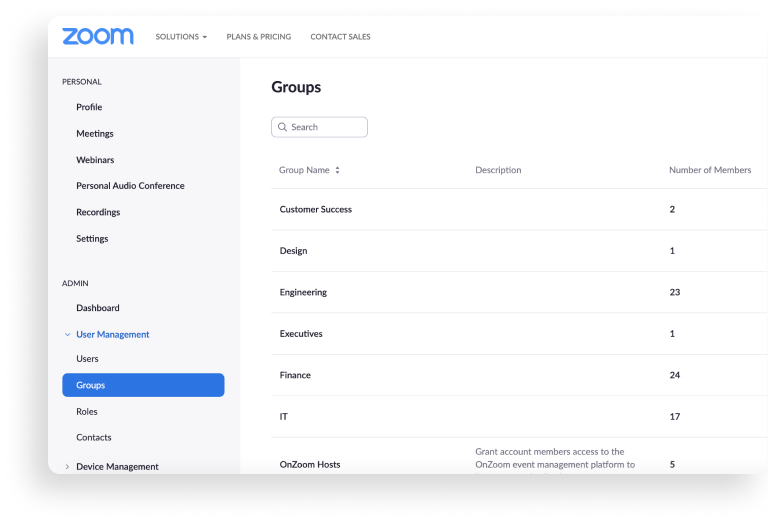Image resolution: width=768 pixels, height=522 pixels.
Task: Click the PERSONAL section label
Action: (82, 82)
